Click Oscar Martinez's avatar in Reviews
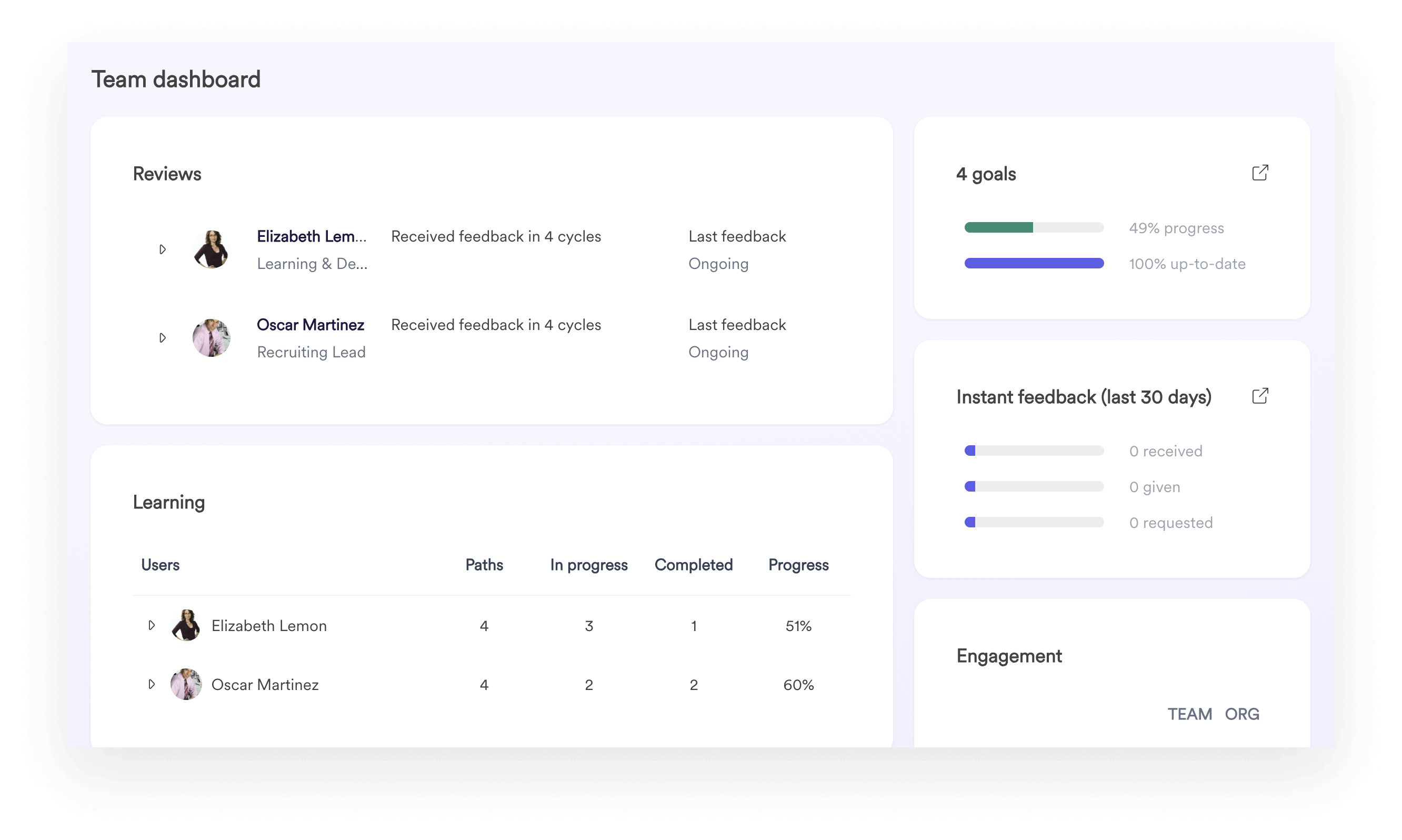 211,338
